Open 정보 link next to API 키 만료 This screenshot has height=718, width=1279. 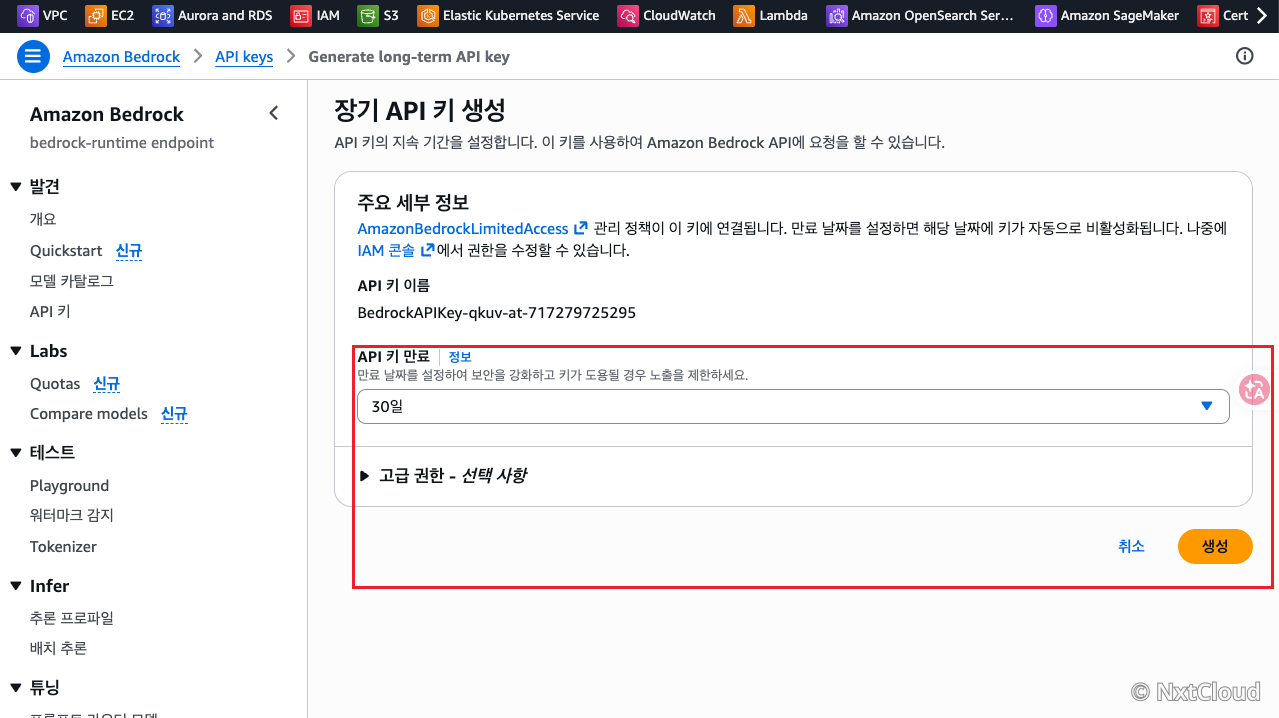pos(460,357)
